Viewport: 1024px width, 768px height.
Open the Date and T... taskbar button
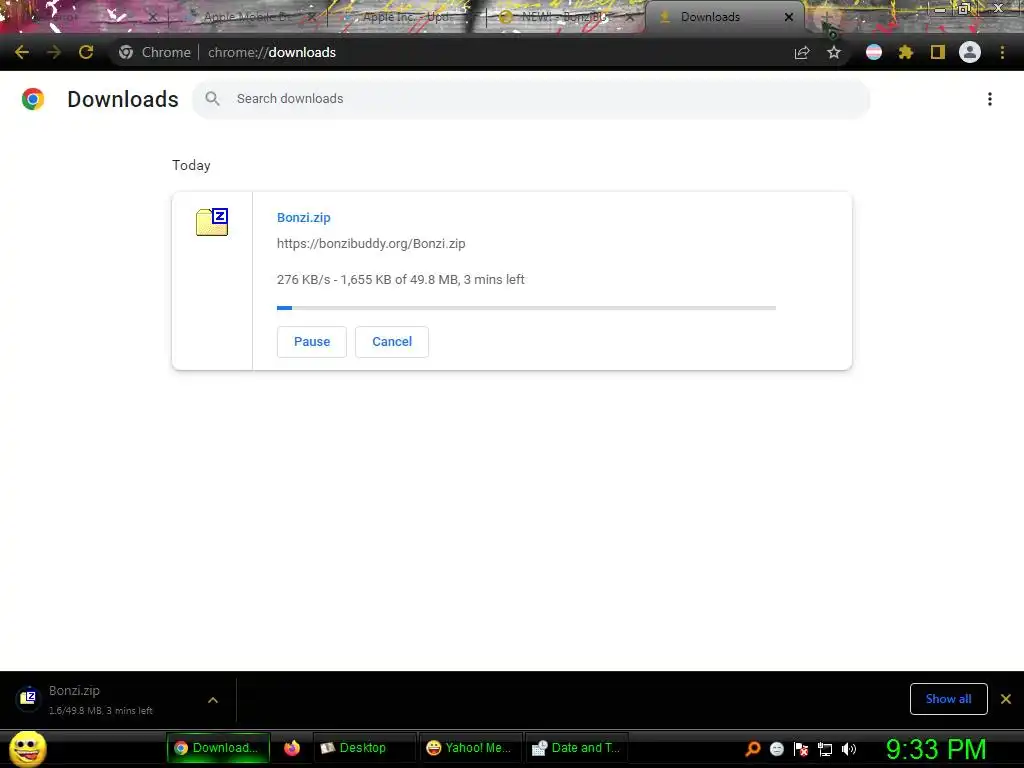tap(577, 748)
